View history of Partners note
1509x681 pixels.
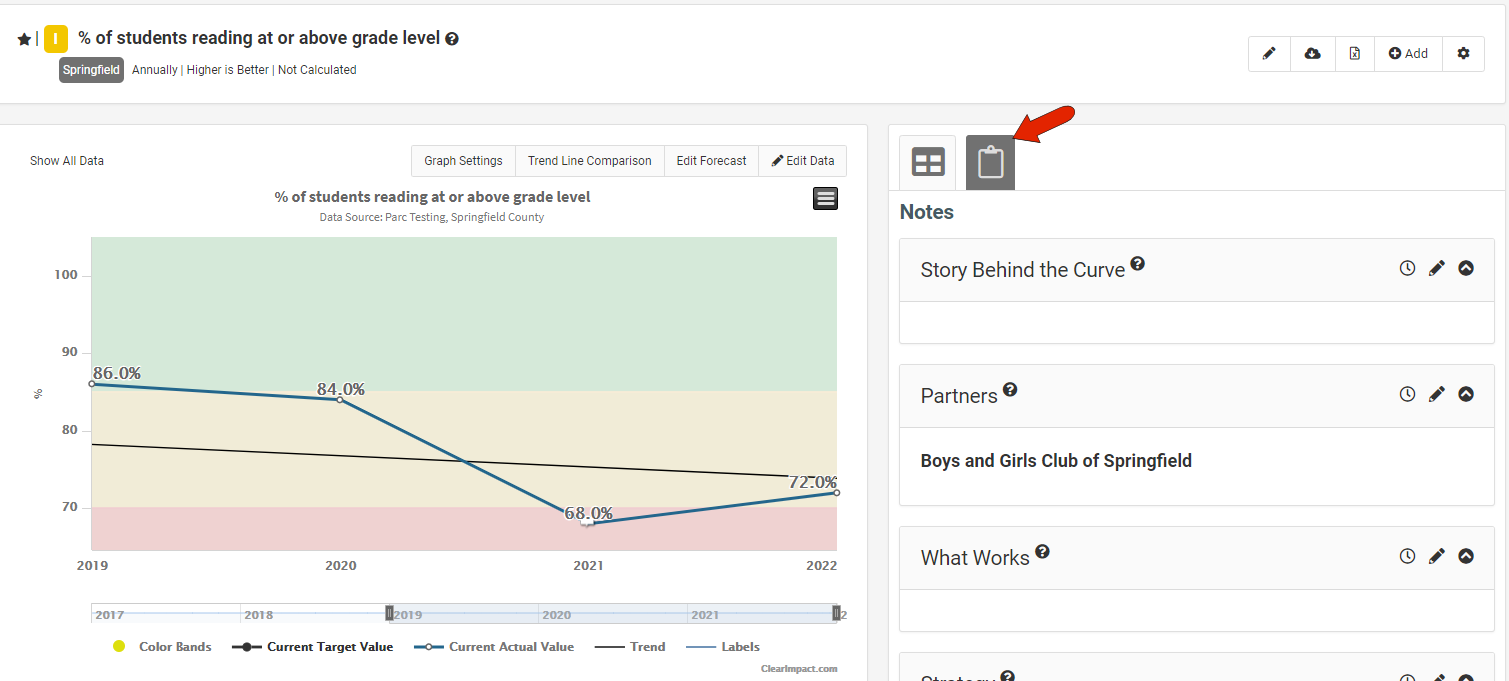[1407, 394]
